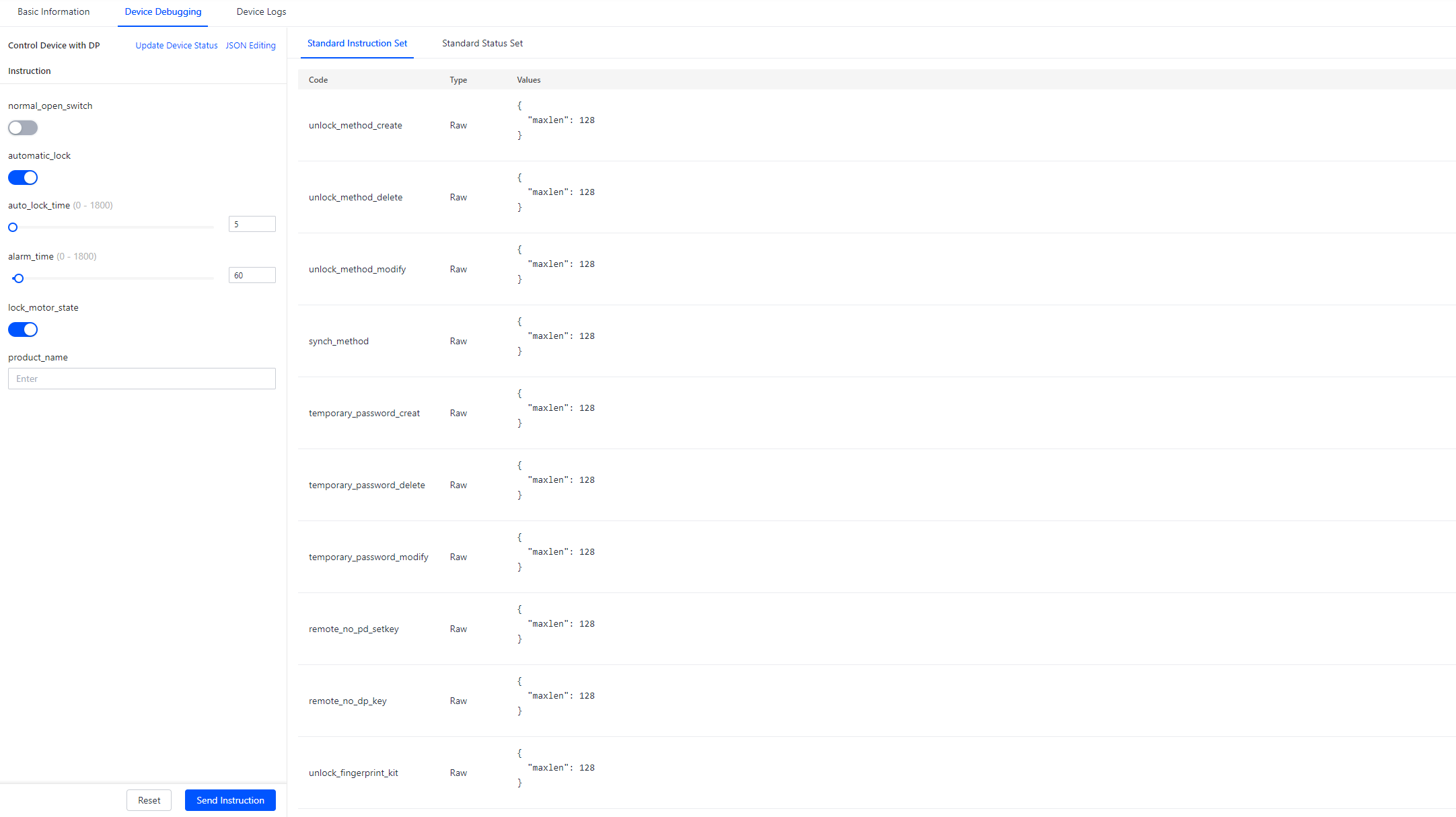Switch to the Device Logs tab

pyautogui.click(x=261, y=11)
